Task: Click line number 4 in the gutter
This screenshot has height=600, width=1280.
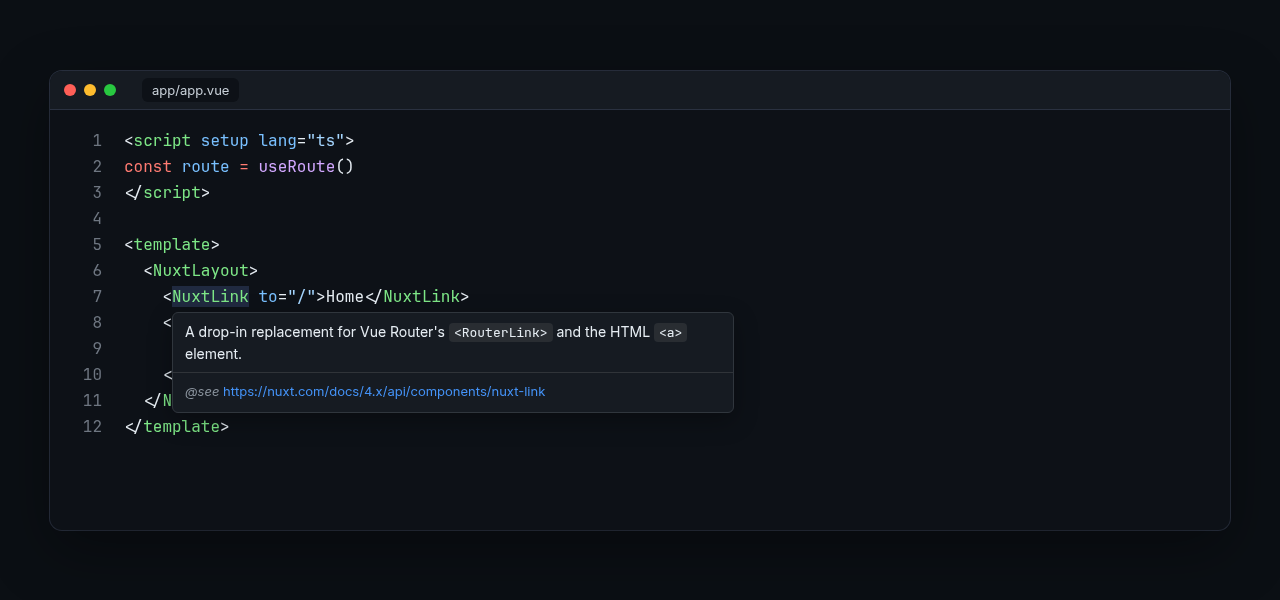Action: [x=97, y=218]
